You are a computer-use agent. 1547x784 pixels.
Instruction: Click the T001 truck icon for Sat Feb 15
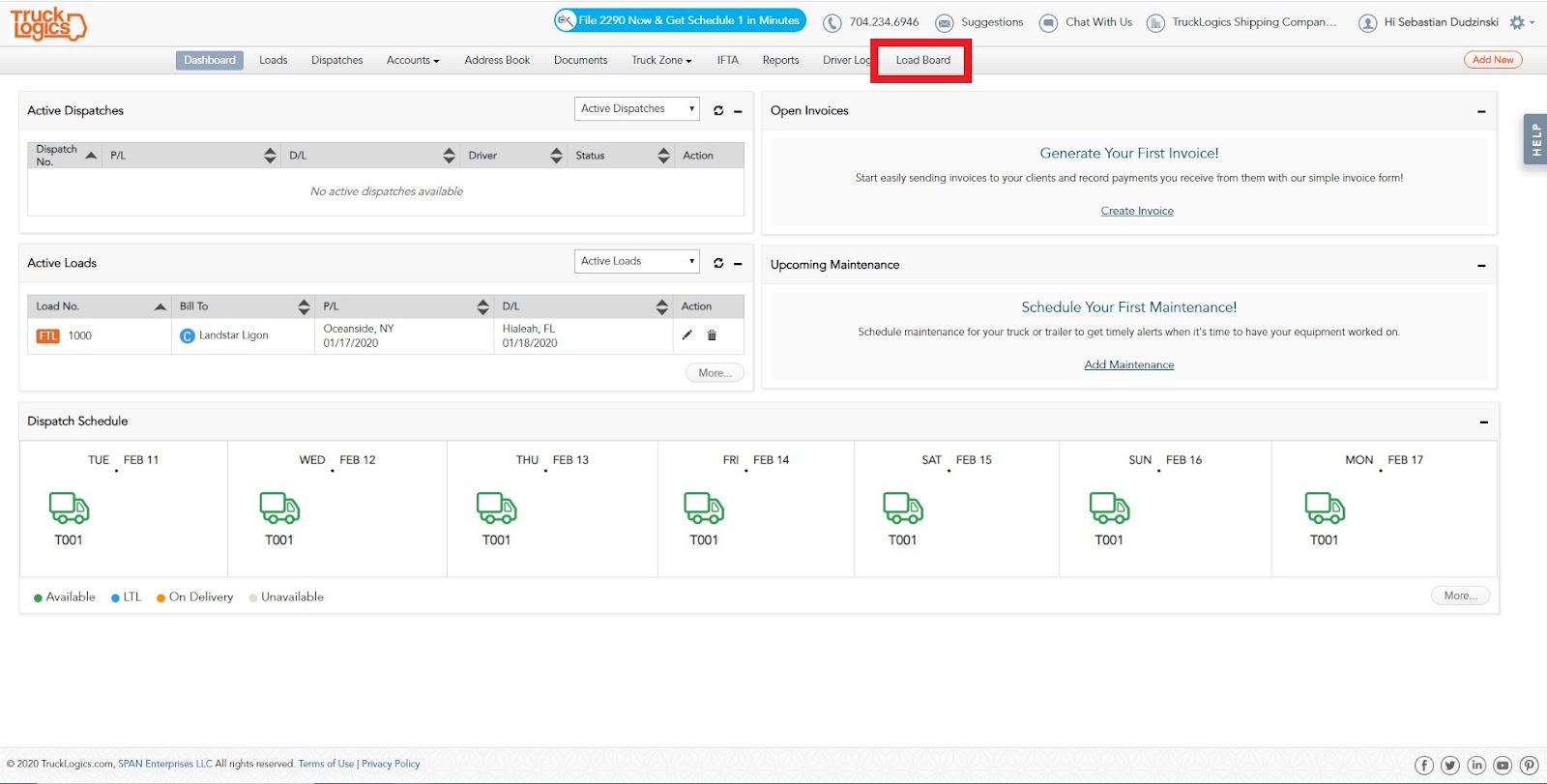[903, 508]
